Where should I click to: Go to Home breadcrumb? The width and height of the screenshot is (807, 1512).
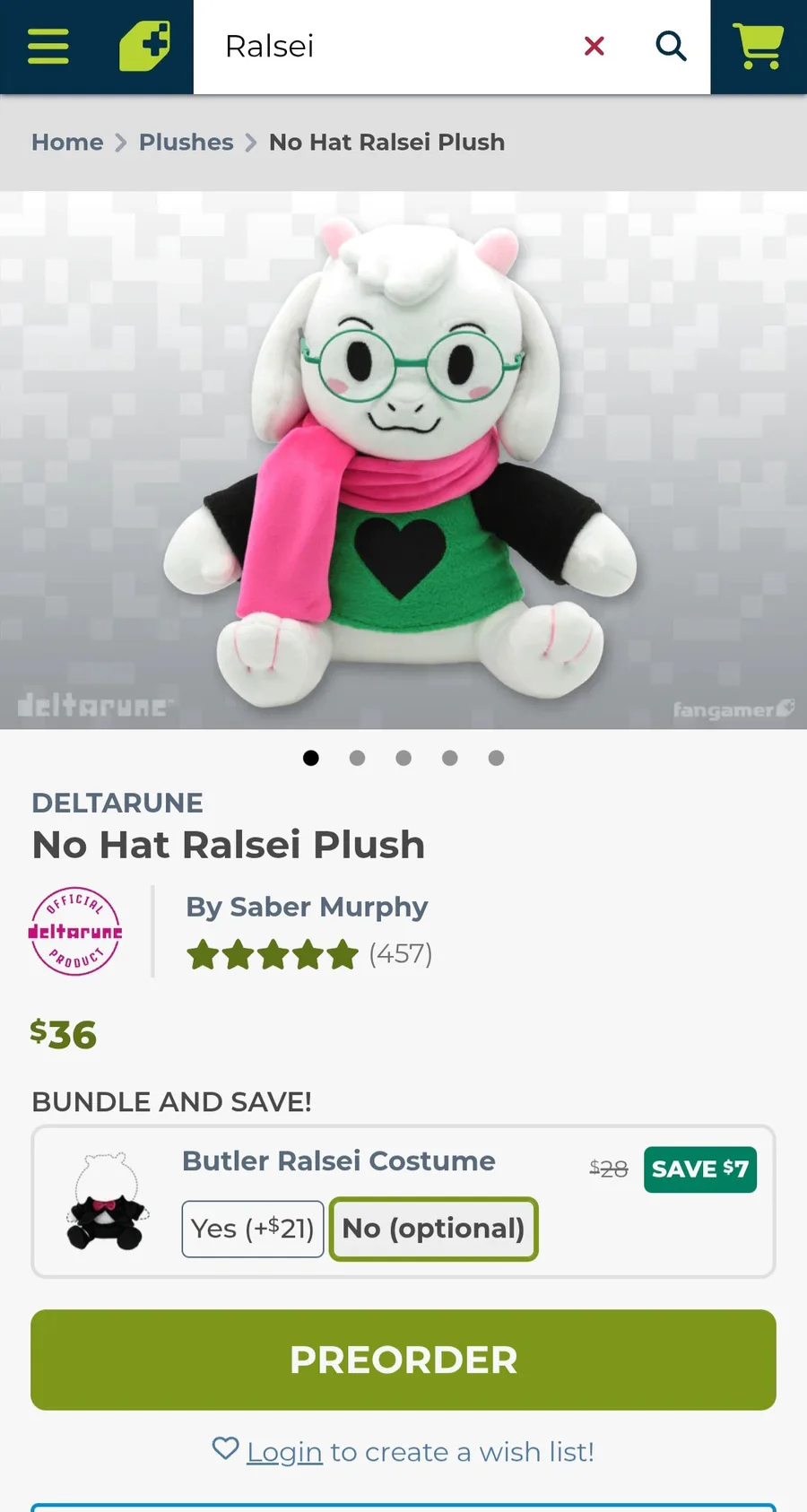67,143
